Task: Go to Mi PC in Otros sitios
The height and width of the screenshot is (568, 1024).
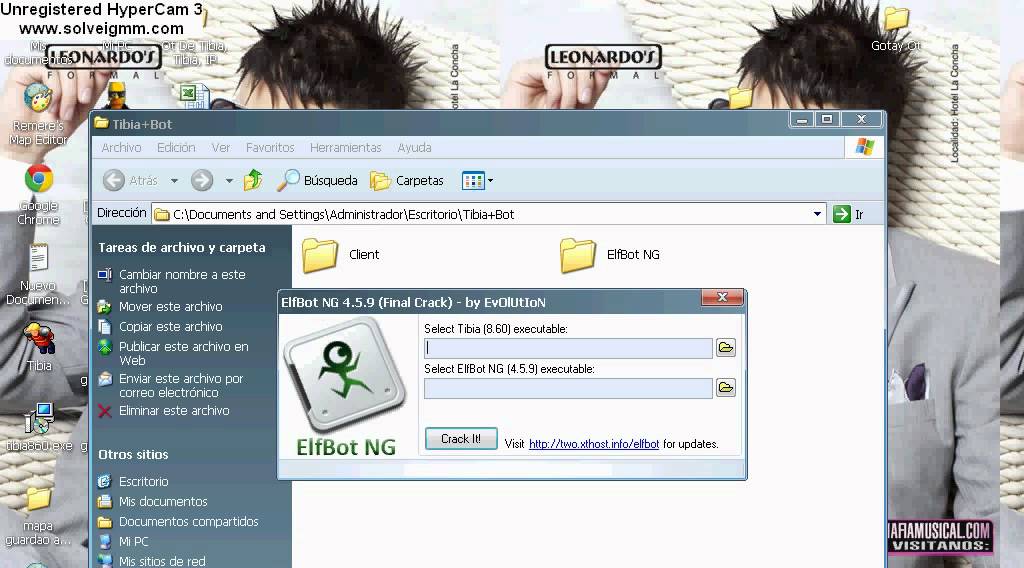Action: (x=124, y=541)
